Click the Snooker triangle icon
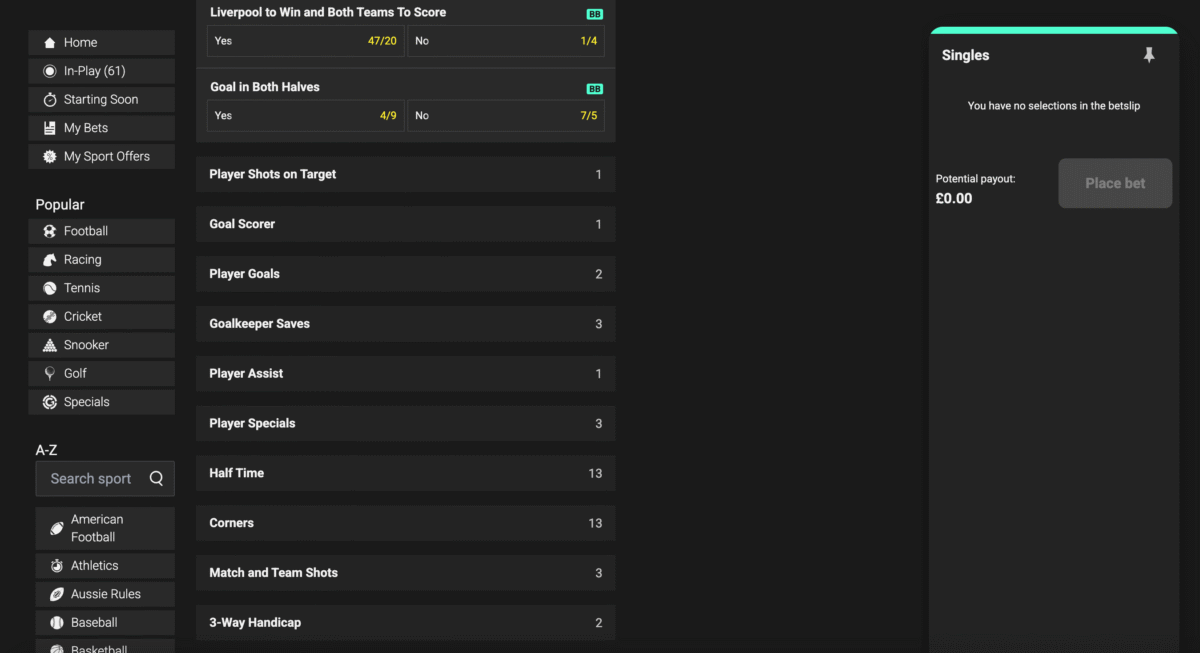The height and width of the screenshot is (653, 1200). pyautogui.click(x=50, y=345)
